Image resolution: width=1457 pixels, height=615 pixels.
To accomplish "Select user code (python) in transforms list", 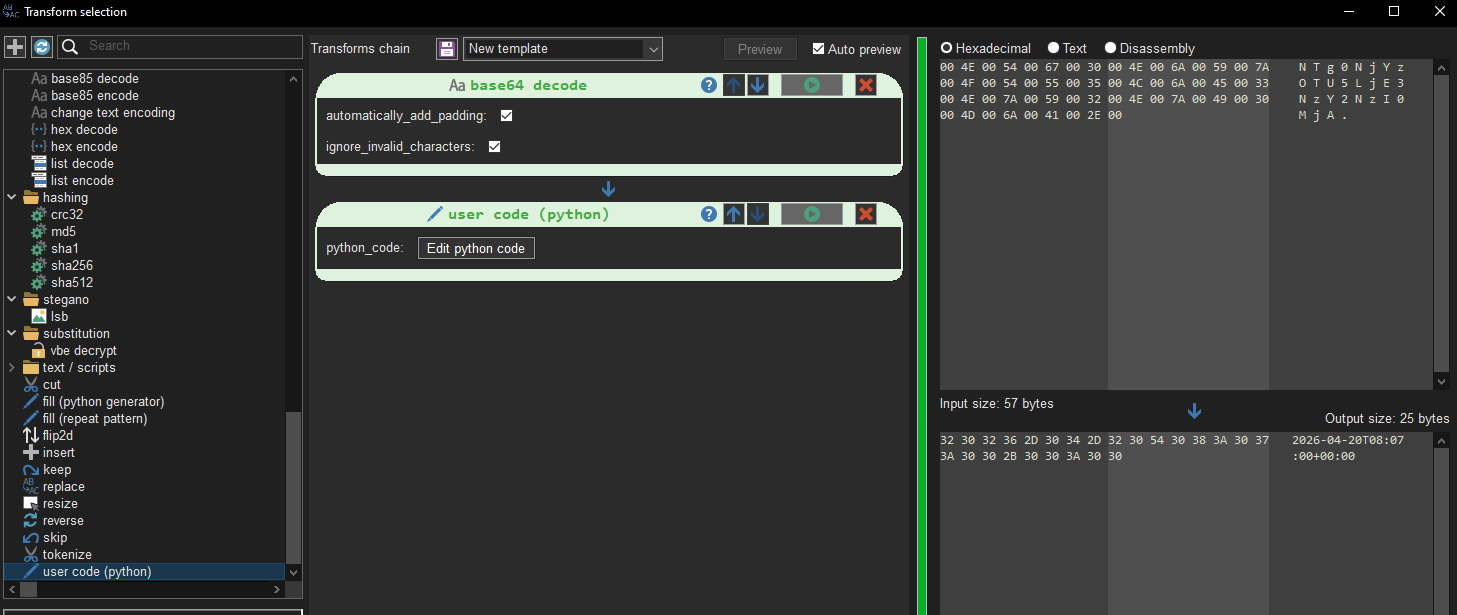I will coord(97,572).
